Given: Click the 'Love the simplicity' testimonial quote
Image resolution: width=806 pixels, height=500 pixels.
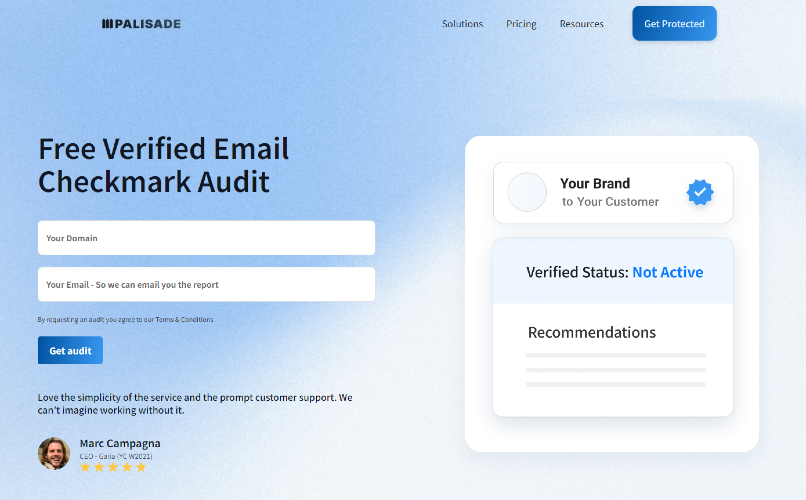Looking at the screenshot, I should 195,404.
